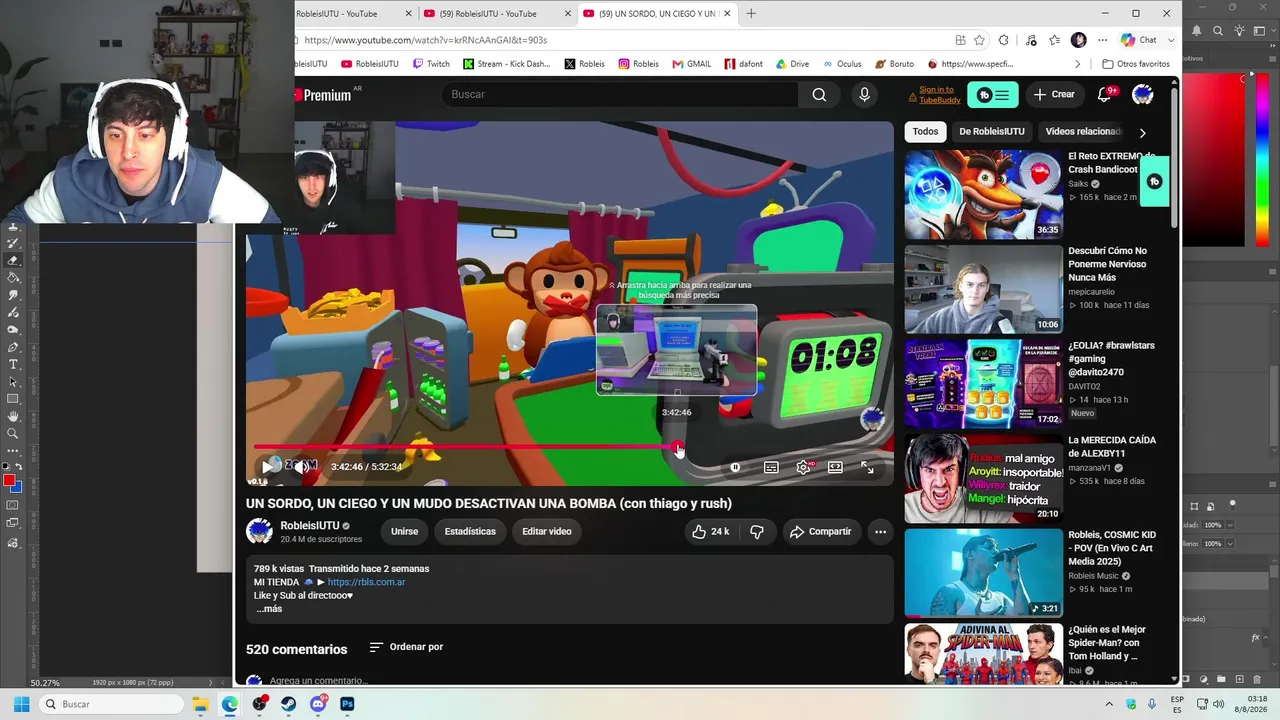Mute the video with the speaker icon
Image resolution: width=1280 pixels, height=720 pixels.
300,467
